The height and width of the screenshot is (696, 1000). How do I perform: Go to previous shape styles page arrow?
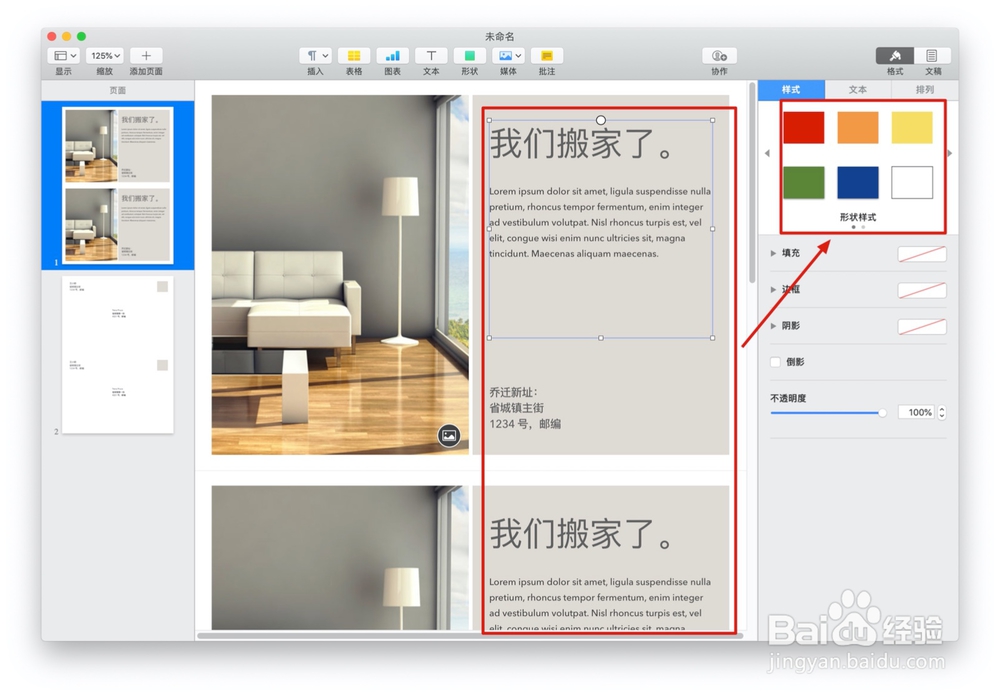[x=767, y=153]
